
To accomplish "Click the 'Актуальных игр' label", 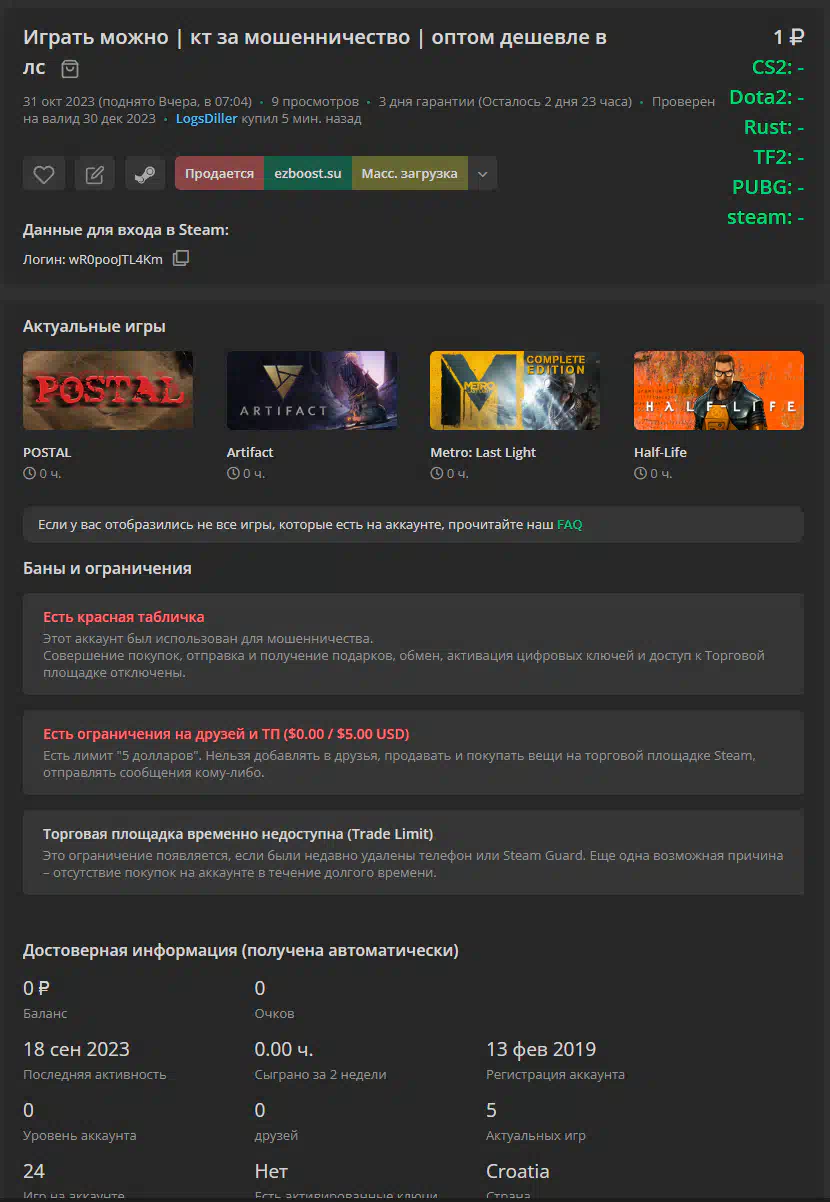I will pyautogui.click(x=536, y=1136).
